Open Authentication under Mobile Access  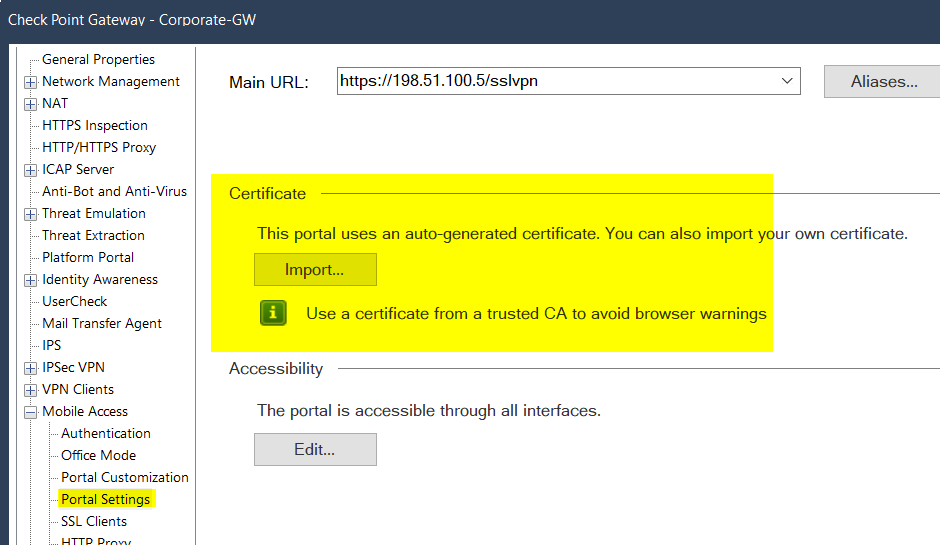(x=106, y=433)
